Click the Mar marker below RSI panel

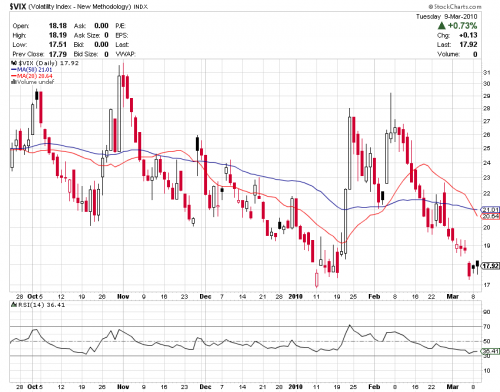pos(452,386)
